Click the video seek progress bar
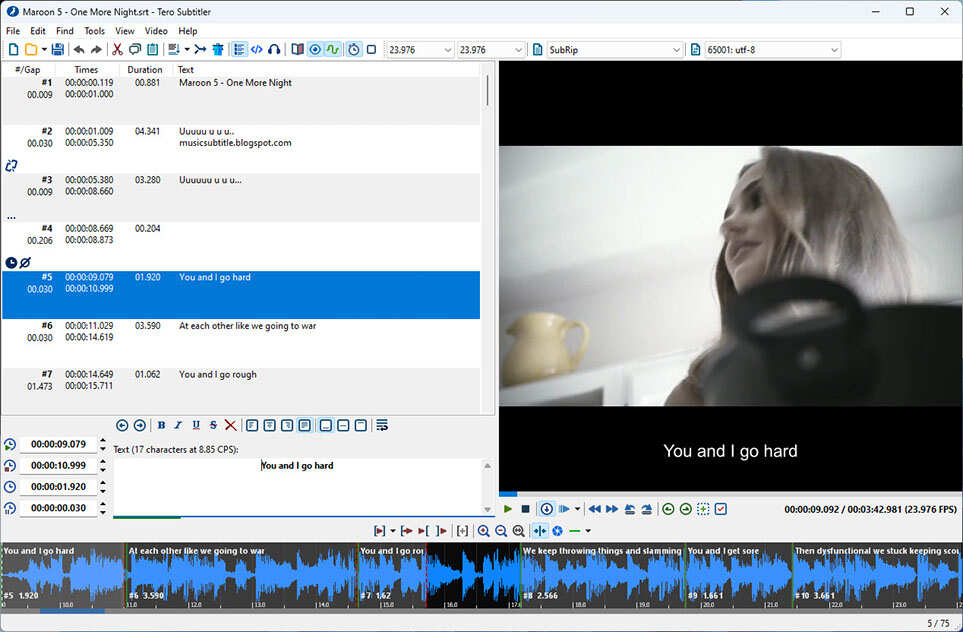Viewport: 963px width, 632px height. point(730,494)
